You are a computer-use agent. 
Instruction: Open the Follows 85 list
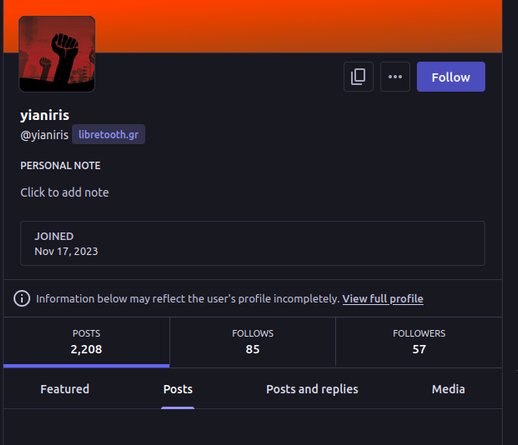(x=253, y=342)
